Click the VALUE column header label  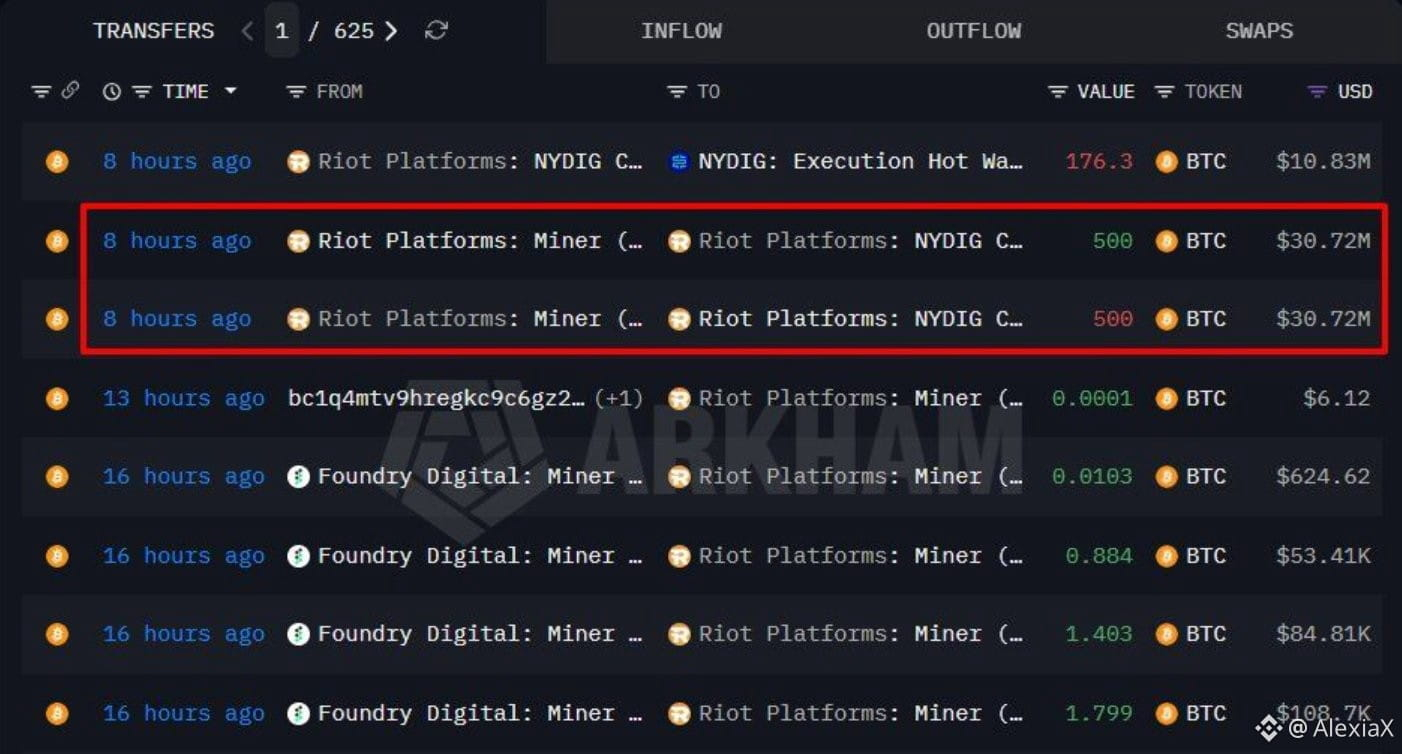[1106, 92]
